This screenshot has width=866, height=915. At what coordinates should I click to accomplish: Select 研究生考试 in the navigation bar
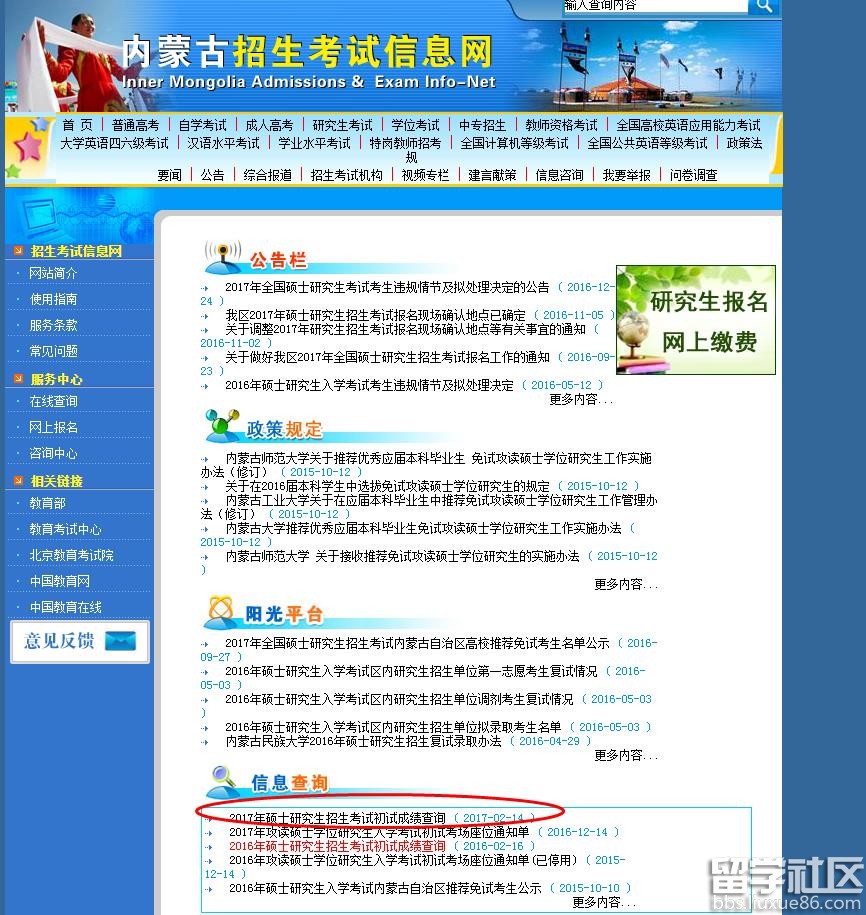pyautogui.click(x=342, y=125)
